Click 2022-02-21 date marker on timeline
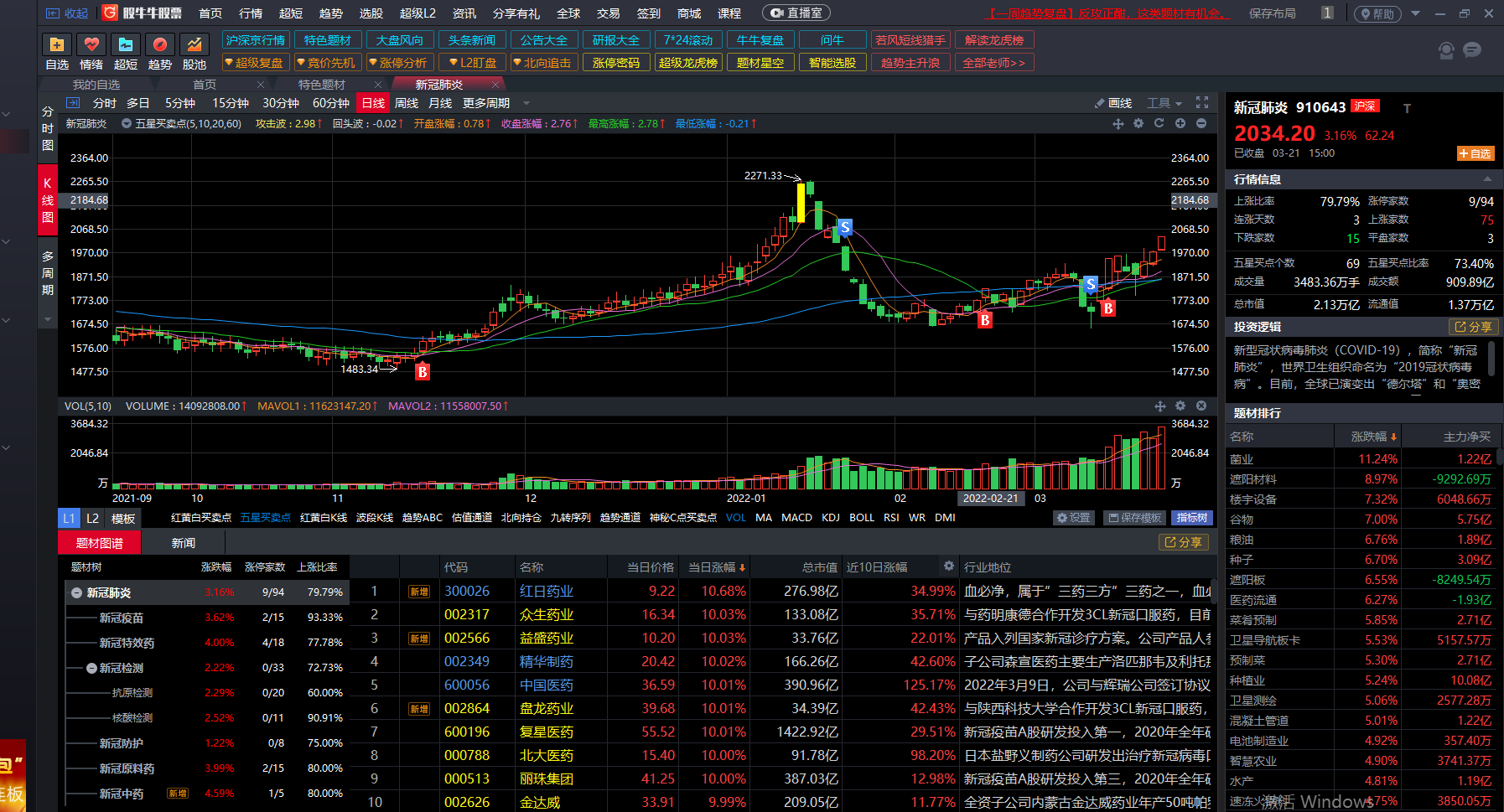 pos(991,498)
